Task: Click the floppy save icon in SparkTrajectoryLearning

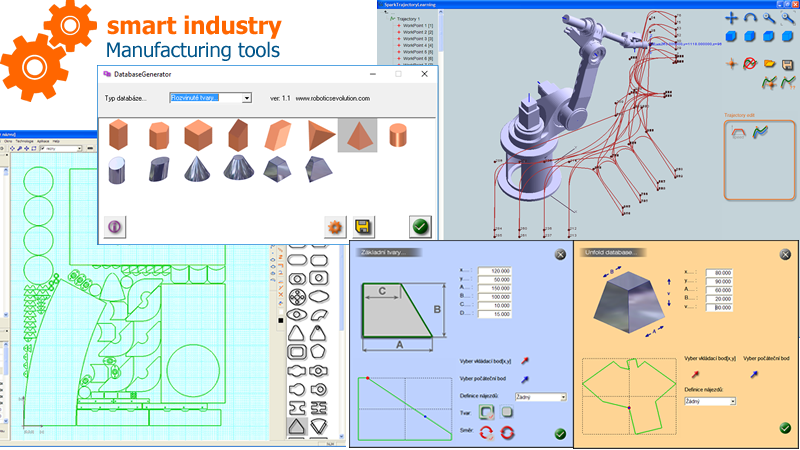Action: coord(787,64)
